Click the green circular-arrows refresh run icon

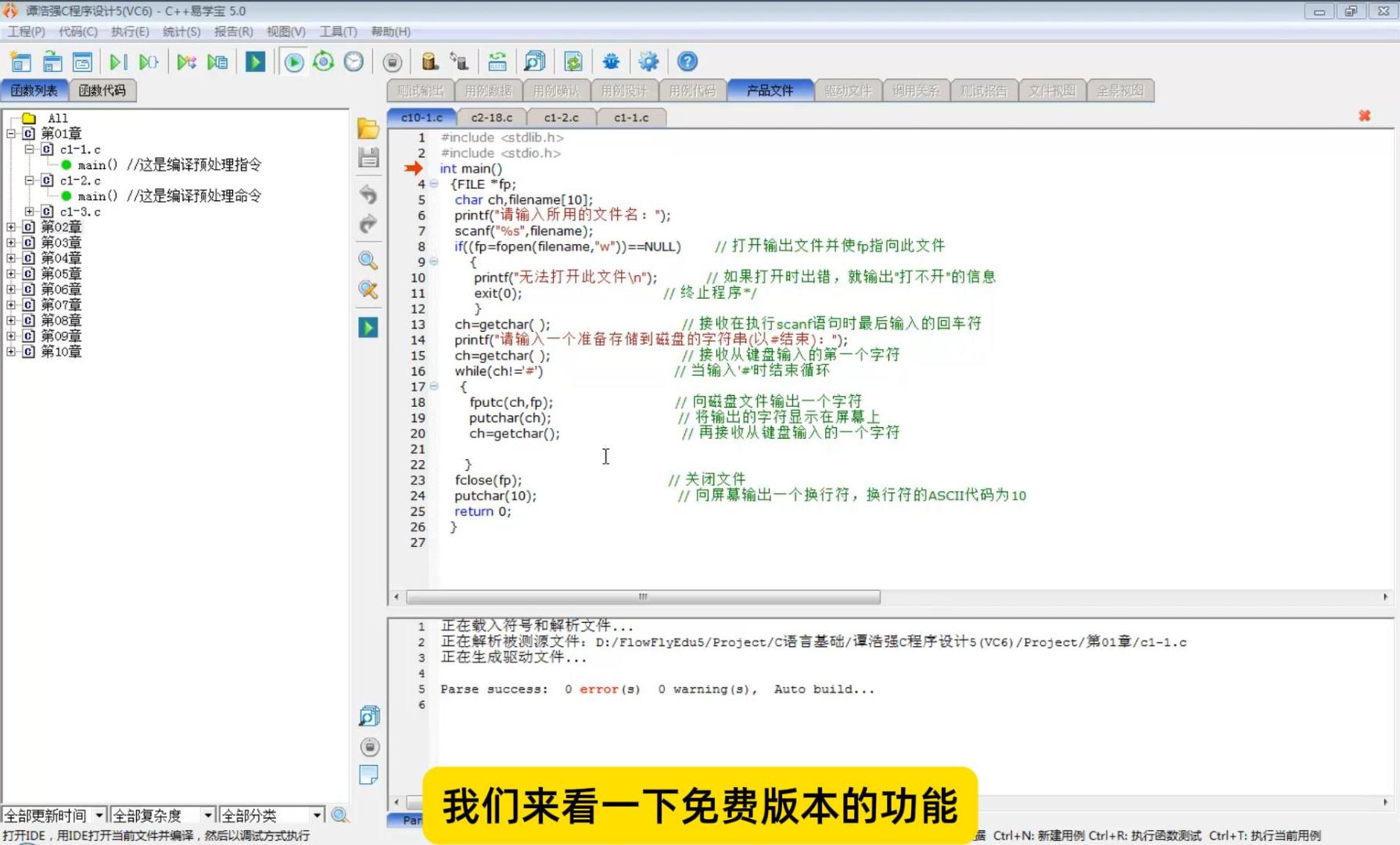coord(323,62)
